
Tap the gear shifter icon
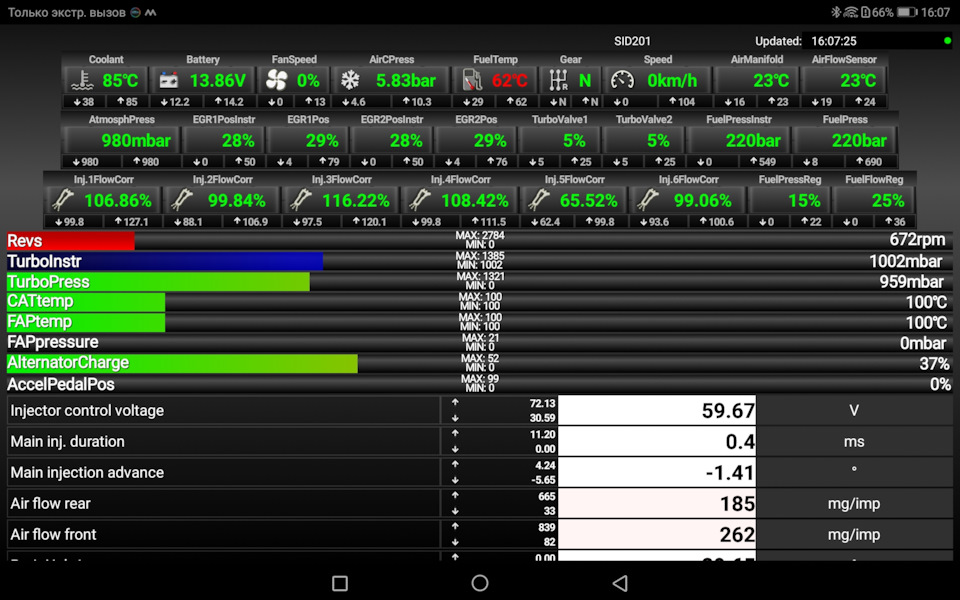pos(558,80)
